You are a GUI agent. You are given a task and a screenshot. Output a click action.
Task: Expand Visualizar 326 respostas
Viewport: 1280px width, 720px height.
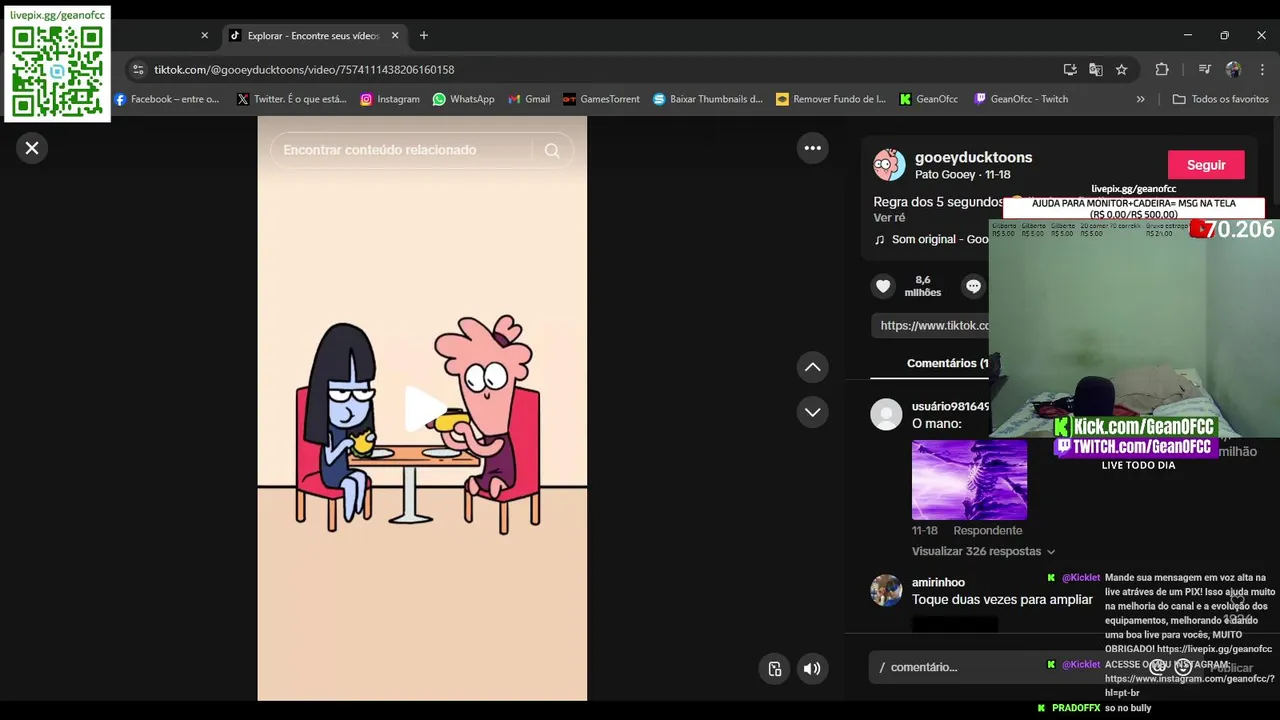tap(983, 551)
